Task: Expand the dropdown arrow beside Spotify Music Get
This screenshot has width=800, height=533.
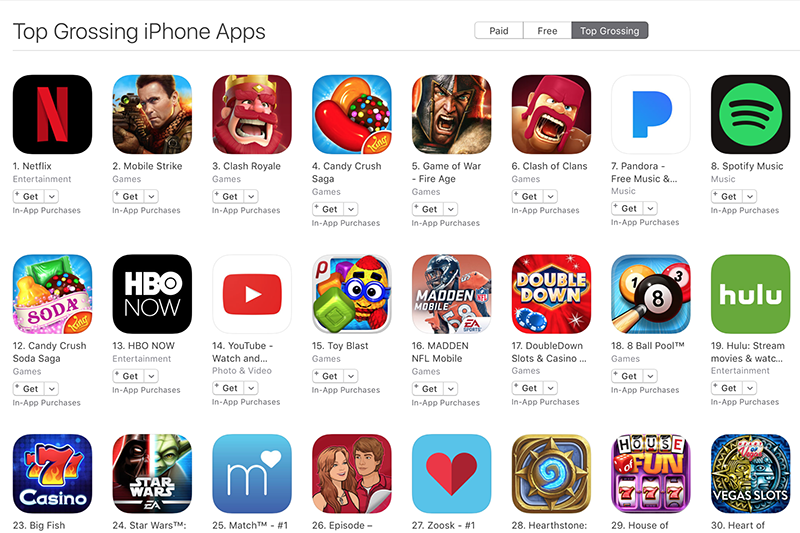Action: 750,196
